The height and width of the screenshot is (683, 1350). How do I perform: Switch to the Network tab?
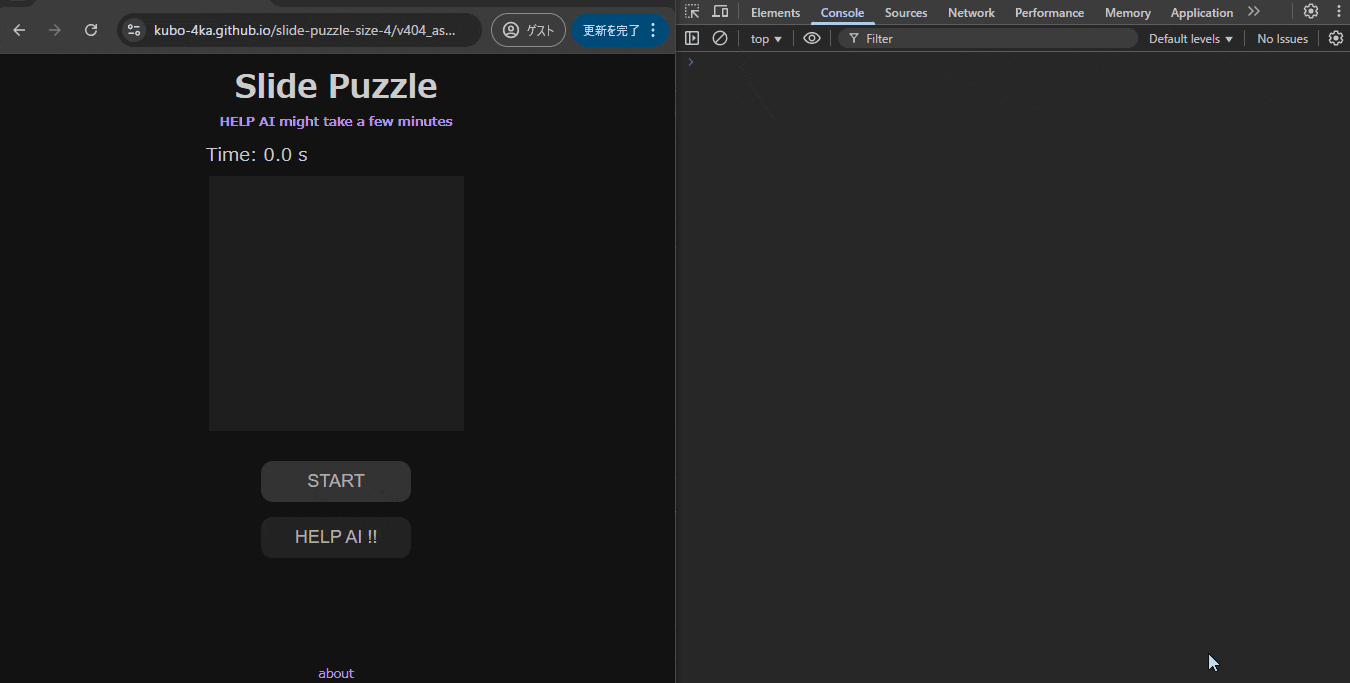(970, 12)
